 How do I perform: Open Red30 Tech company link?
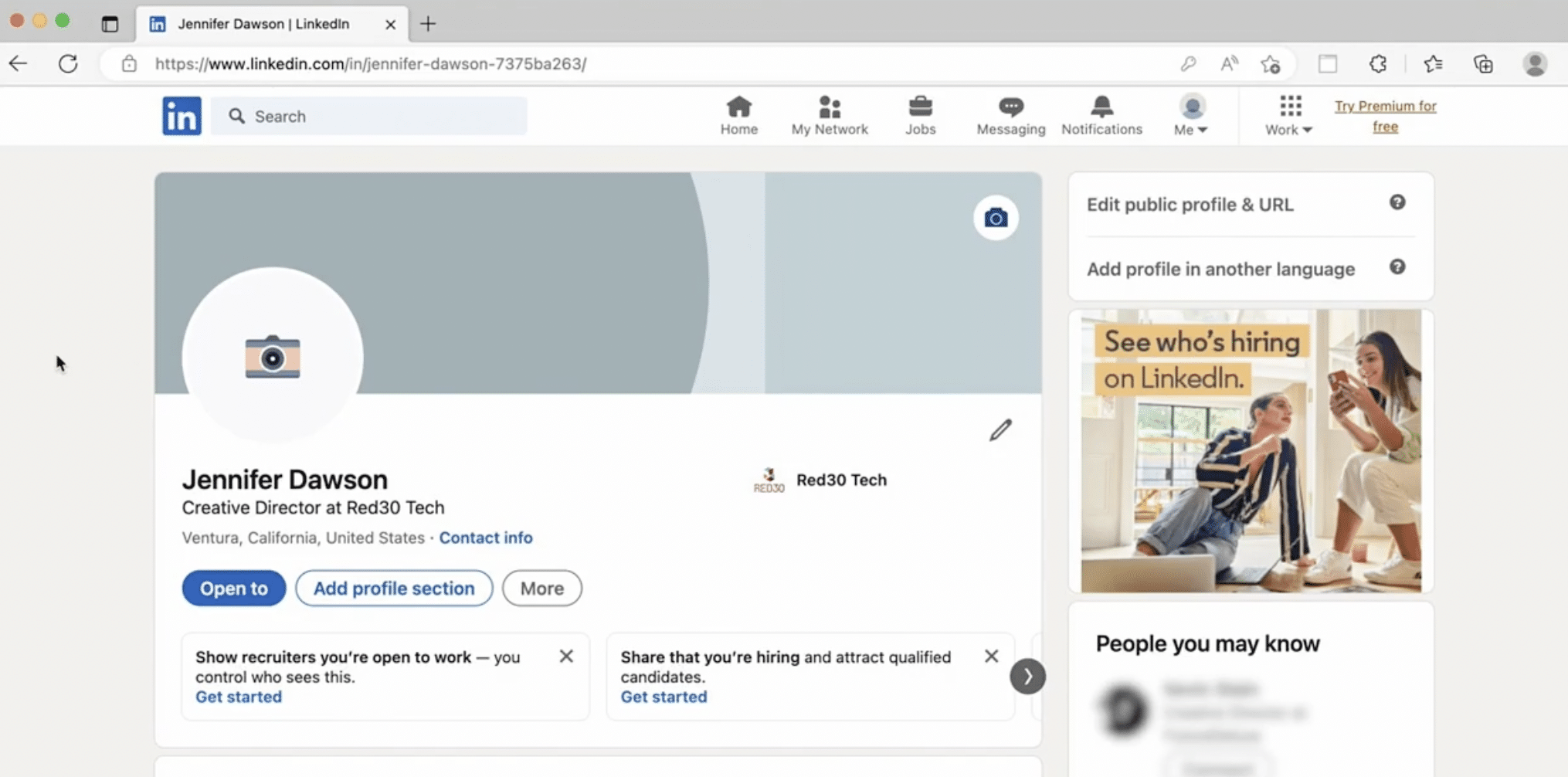pyautogui.click(x=820, y=480)
